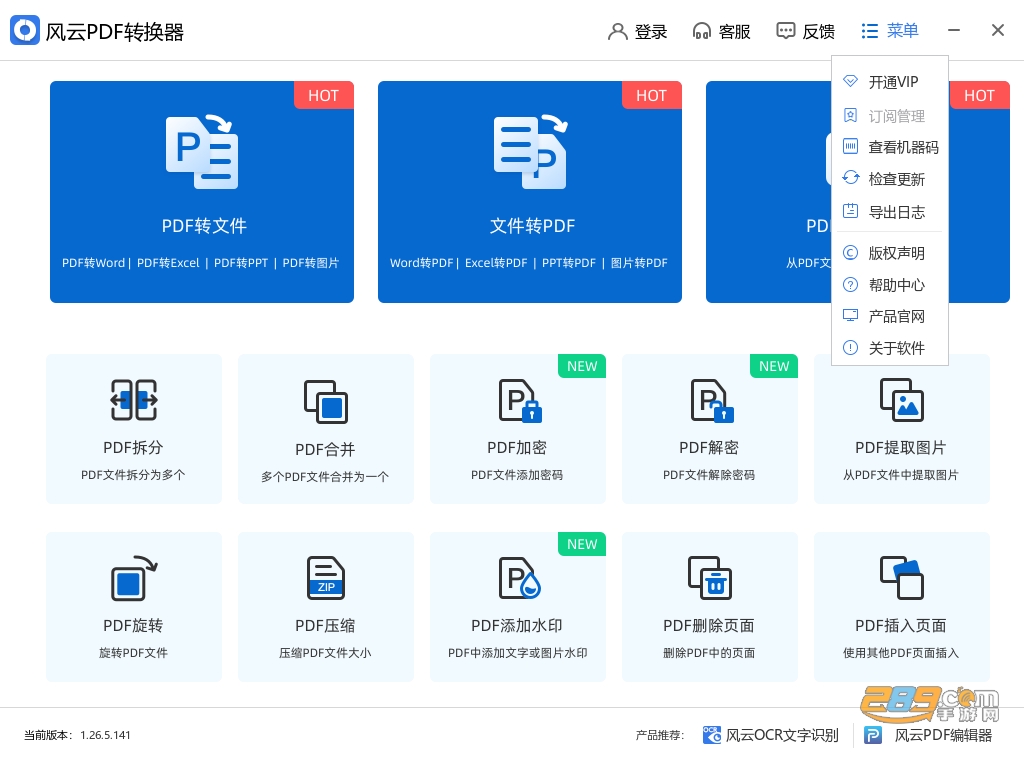Screen dimensions: 1024x762
Task: Click the monitor icon beside 产品官网
Action: click(x=850, y=315)
